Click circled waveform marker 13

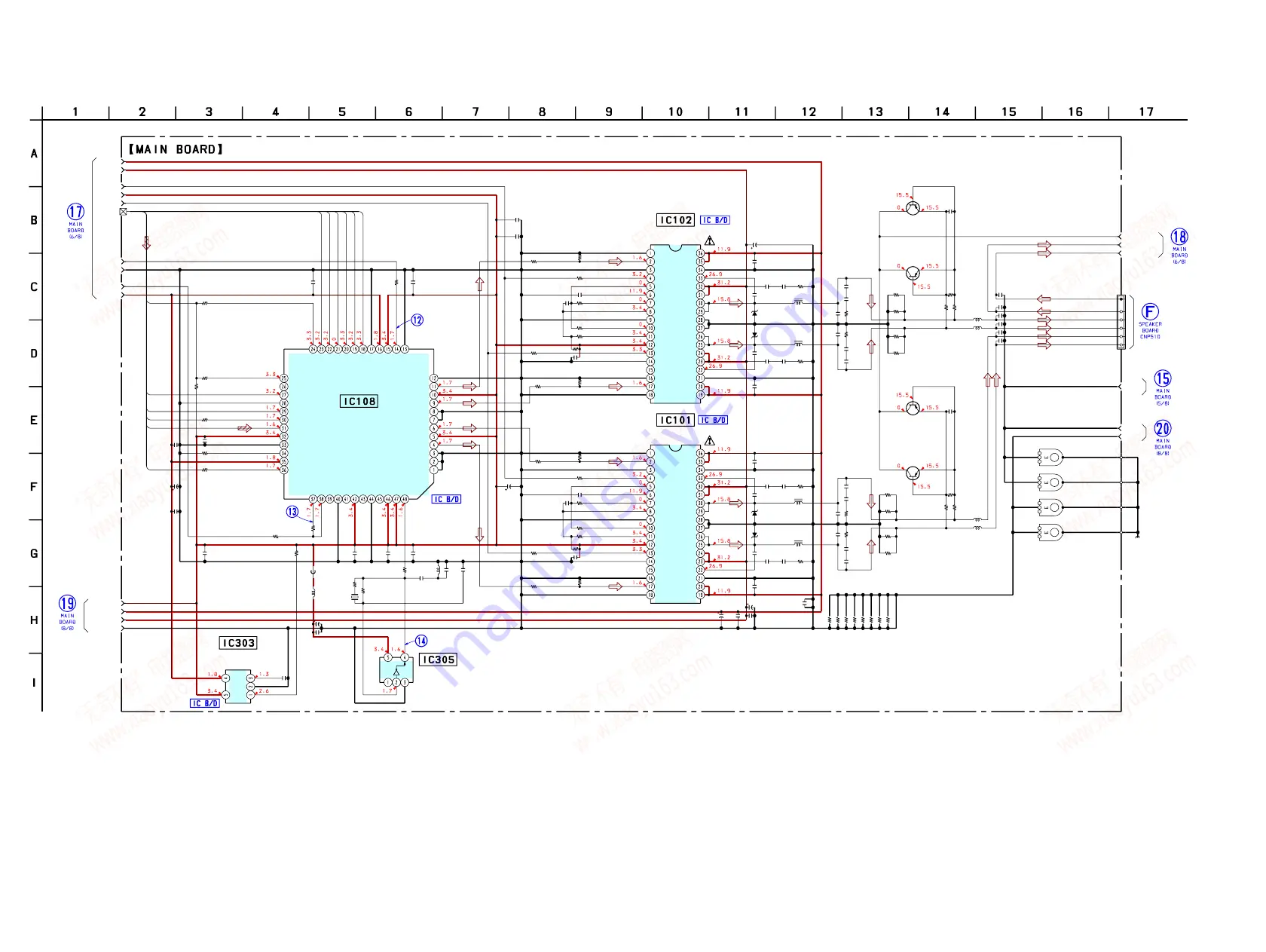pos(292,512)
